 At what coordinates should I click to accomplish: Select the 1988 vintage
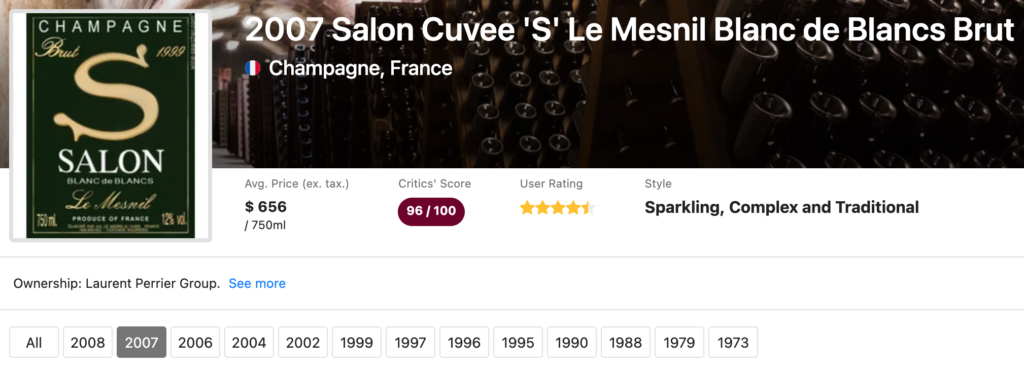(x=626, y=342)
